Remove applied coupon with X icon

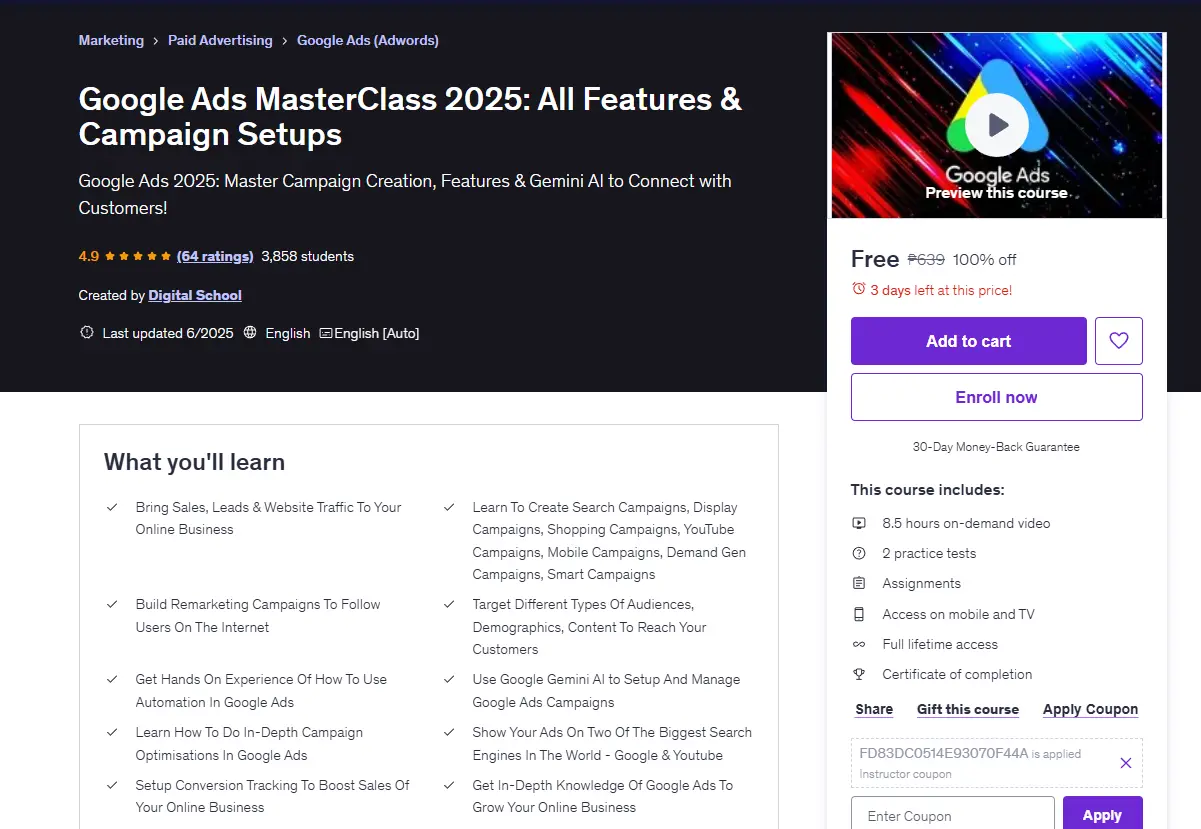(x=1126, y=763)
